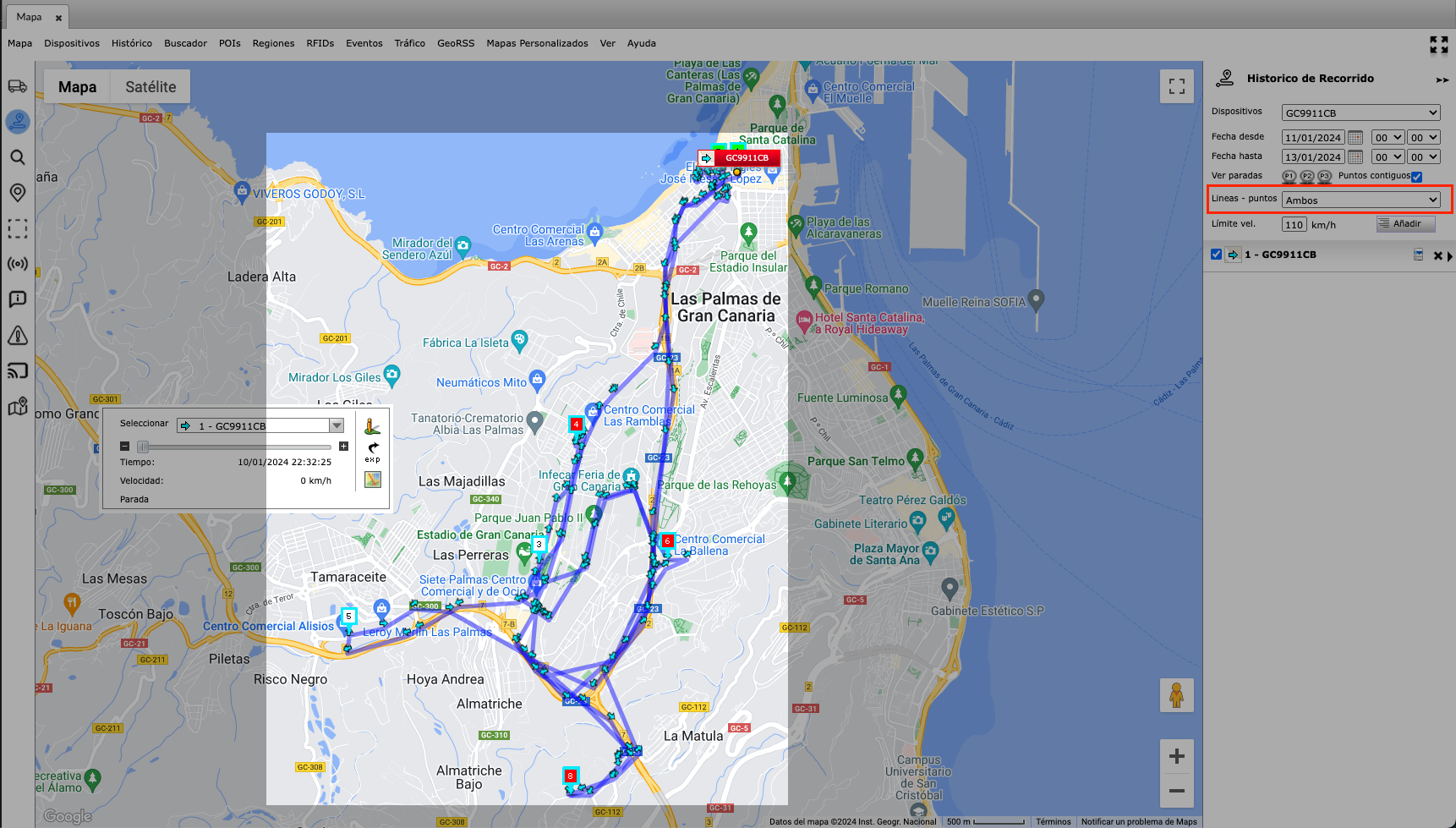Open Fecha hasta minute dropdown
Viewport: 1456px width, 828px height.
pyautogui.click(x=1423, y=156)
